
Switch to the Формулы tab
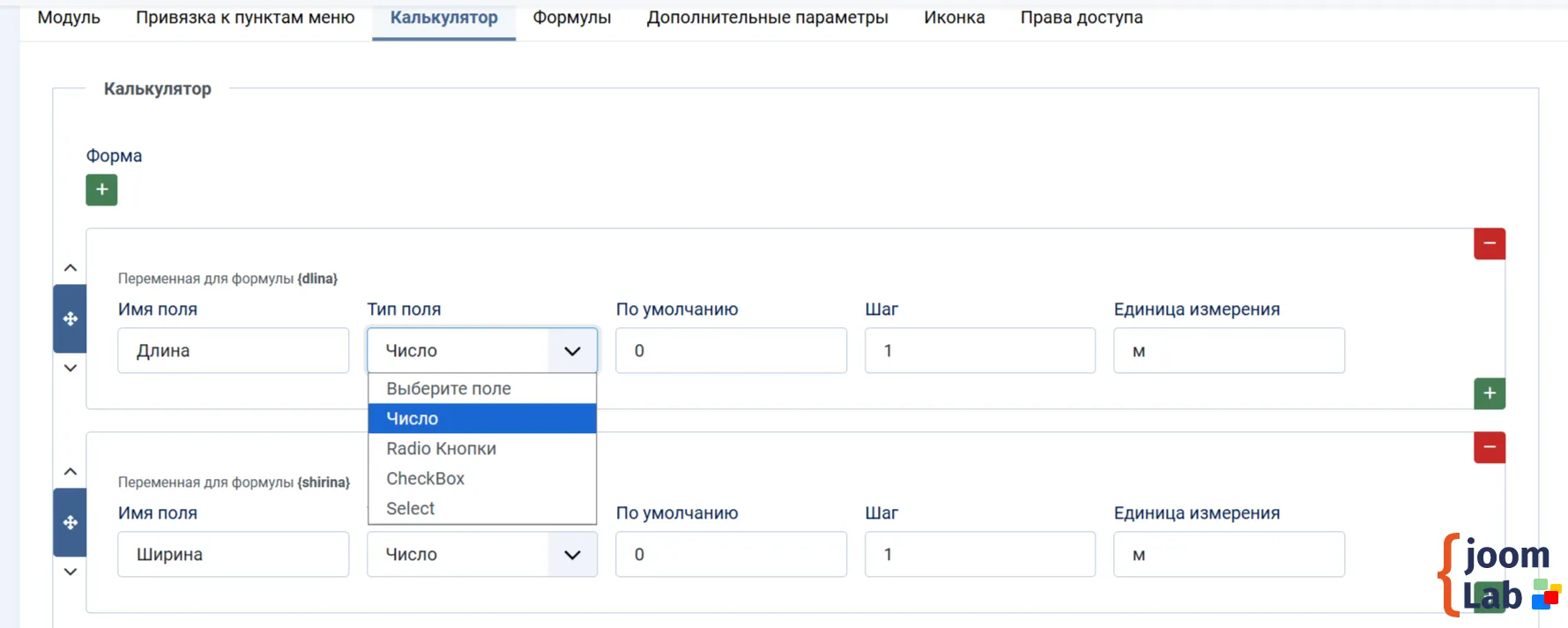[x=571, y=18]
